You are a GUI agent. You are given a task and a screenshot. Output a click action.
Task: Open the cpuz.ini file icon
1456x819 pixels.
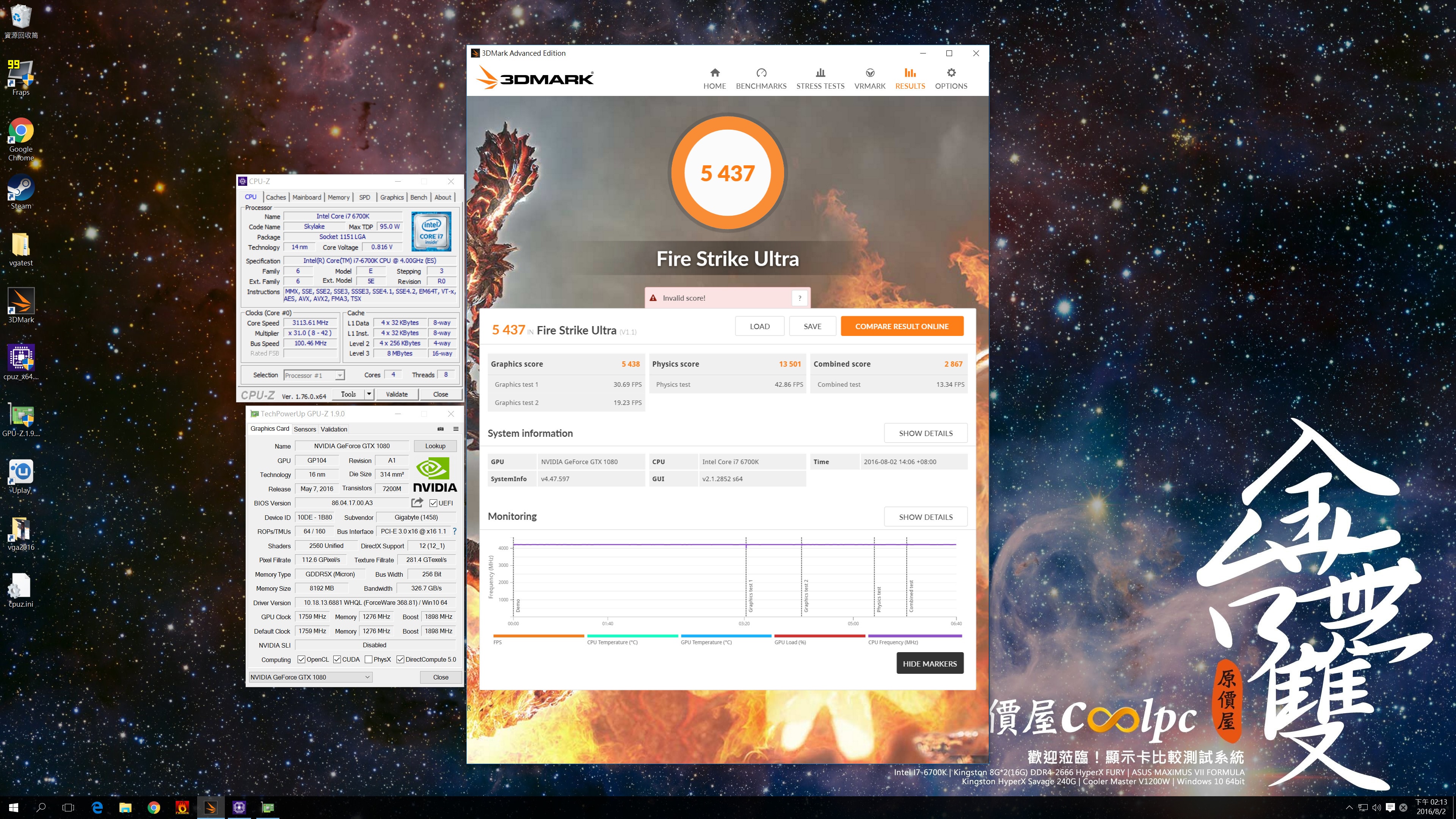pos(21,591)
